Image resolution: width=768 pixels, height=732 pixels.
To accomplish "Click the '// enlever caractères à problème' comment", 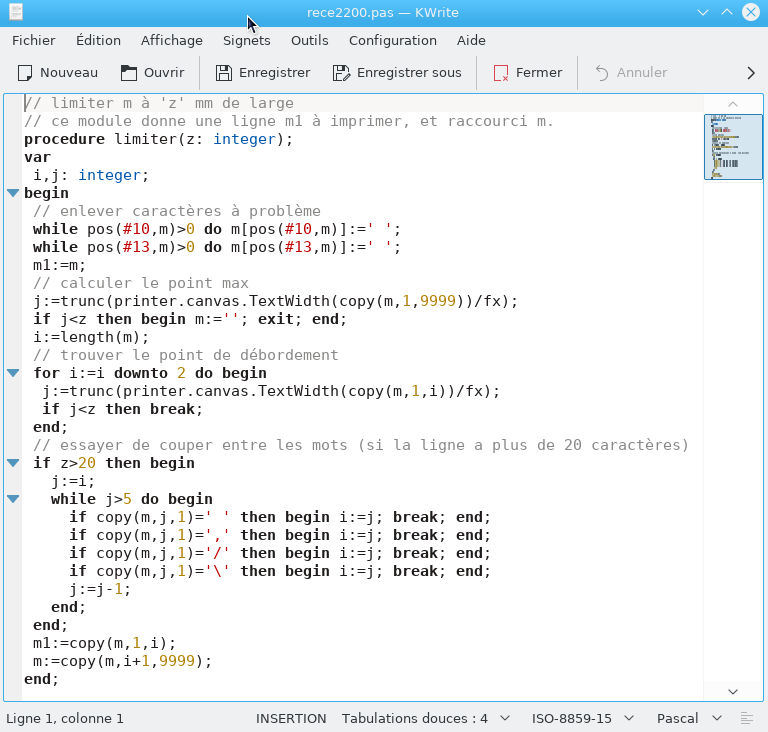I will [177, 211].
